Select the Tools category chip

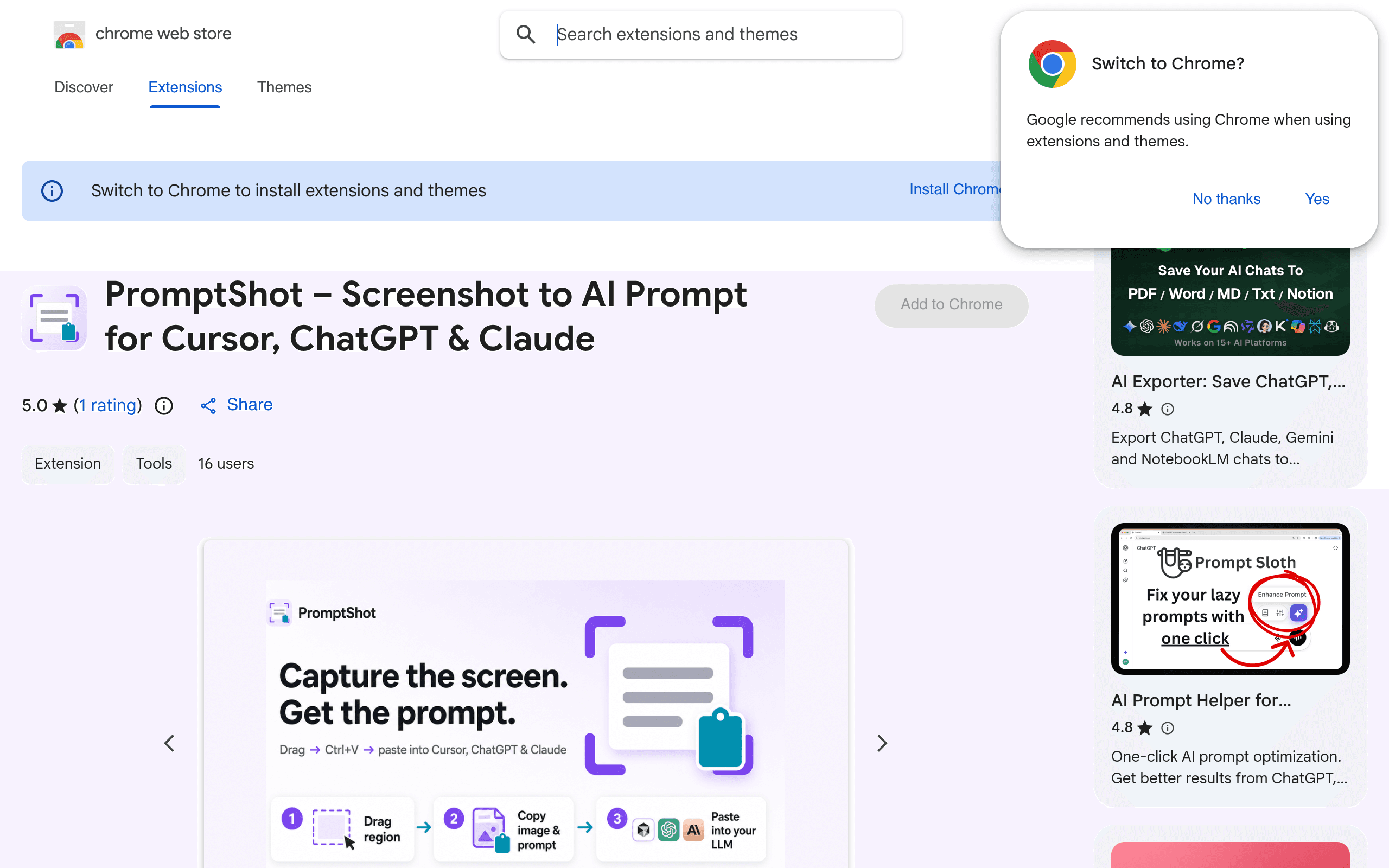tap(154, 464)
